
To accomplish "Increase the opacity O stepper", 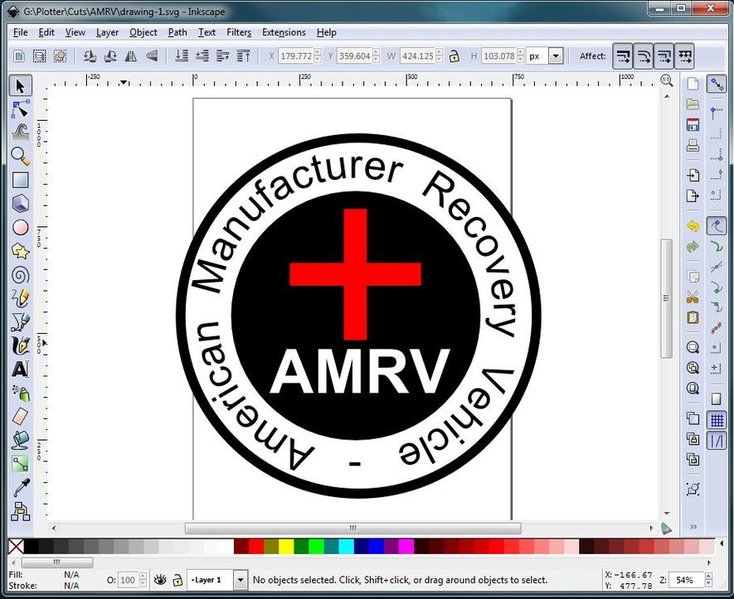I will 143,577.
